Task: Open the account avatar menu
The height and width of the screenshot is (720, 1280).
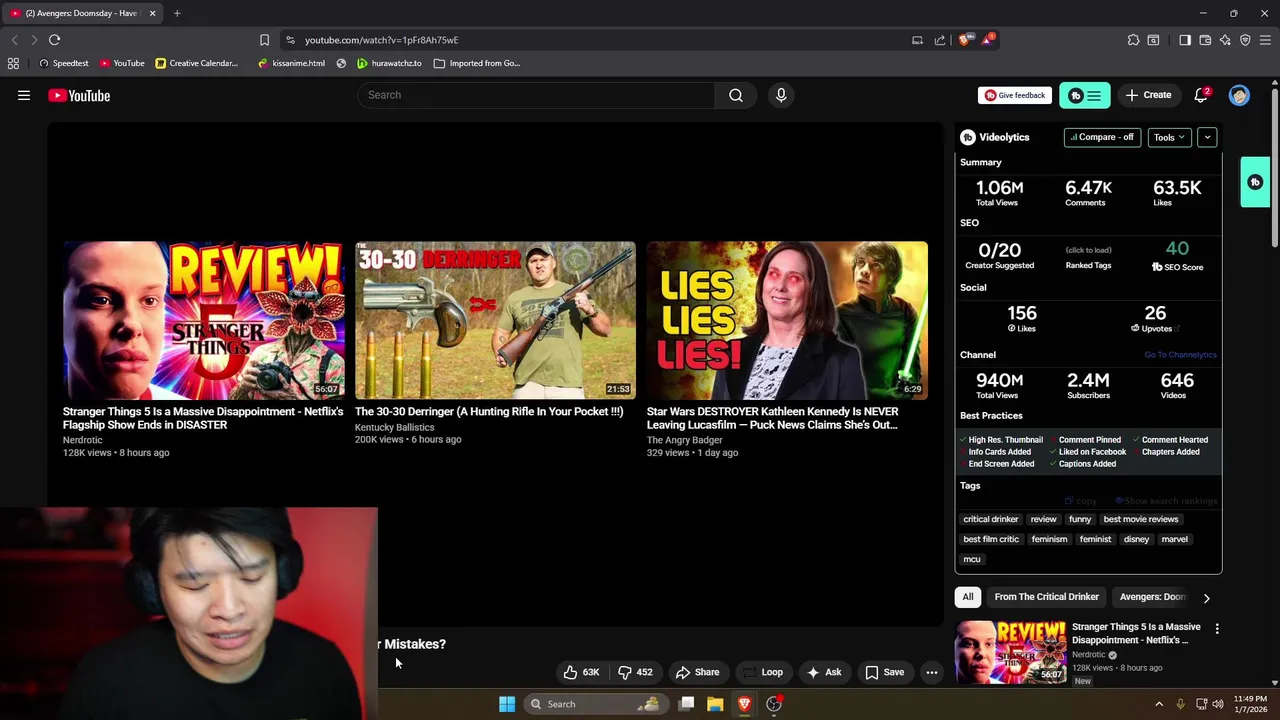Action: [x=1239, y=95]
